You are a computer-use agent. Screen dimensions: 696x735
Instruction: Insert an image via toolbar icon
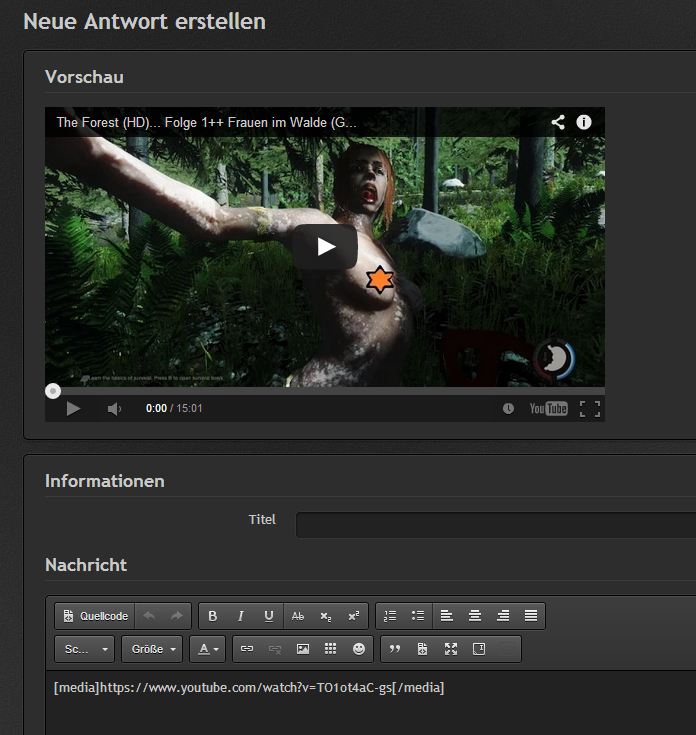303,649
